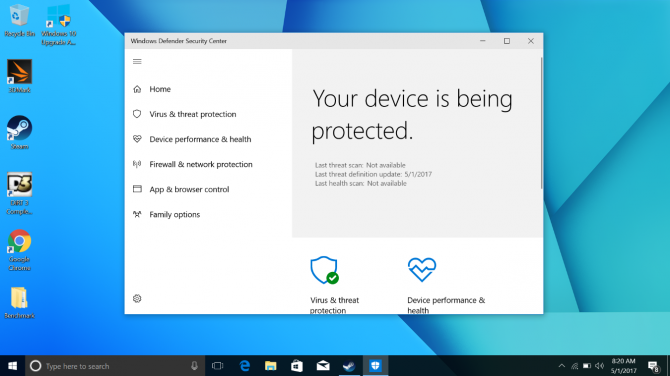Viewport: 670px width, 376px height.
Task: Click the 'Your device is being protected.' heading
Action: [x=412, y=115]
